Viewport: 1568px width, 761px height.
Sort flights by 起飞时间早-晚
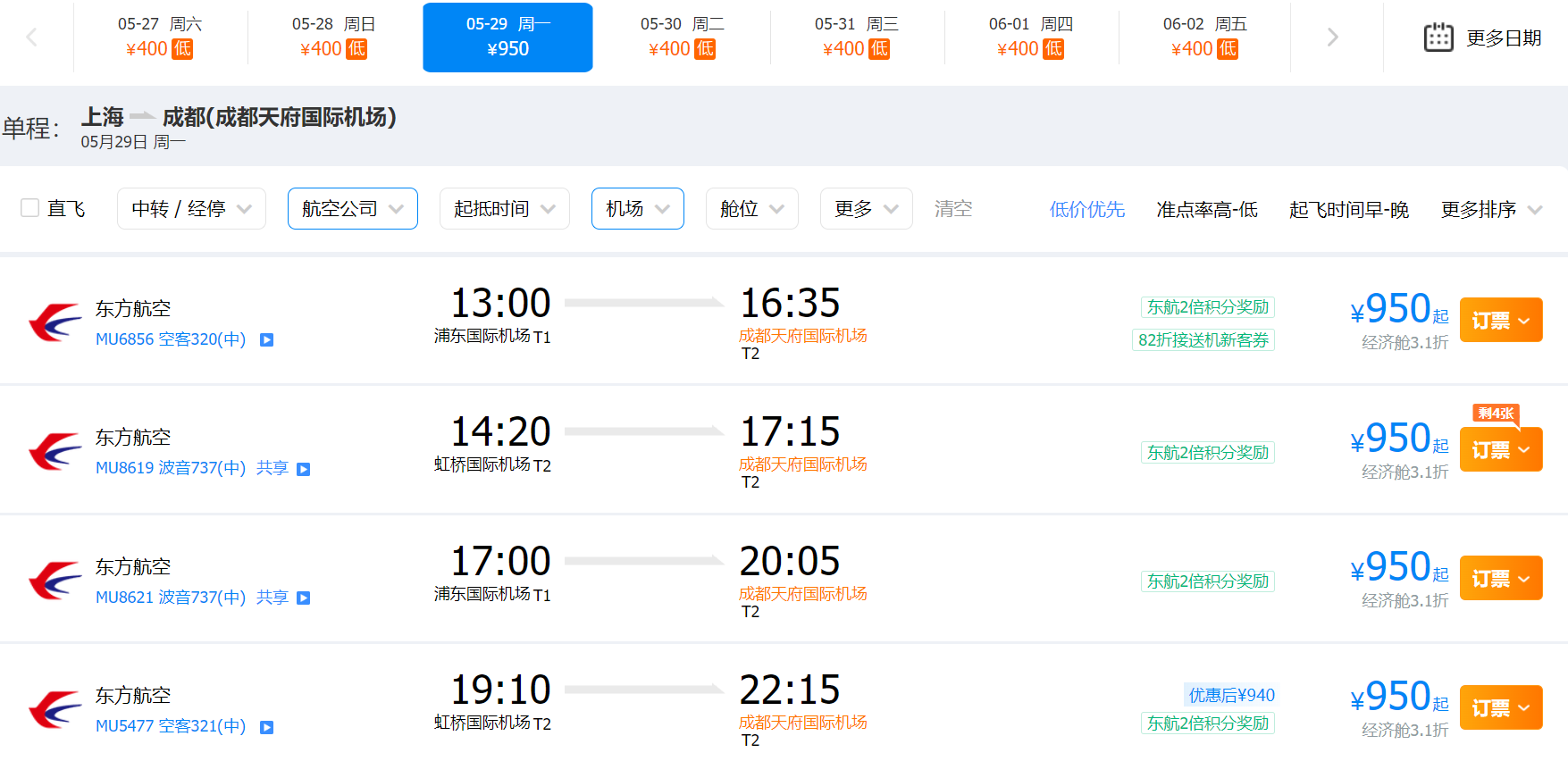click(x=1348, y=210)
